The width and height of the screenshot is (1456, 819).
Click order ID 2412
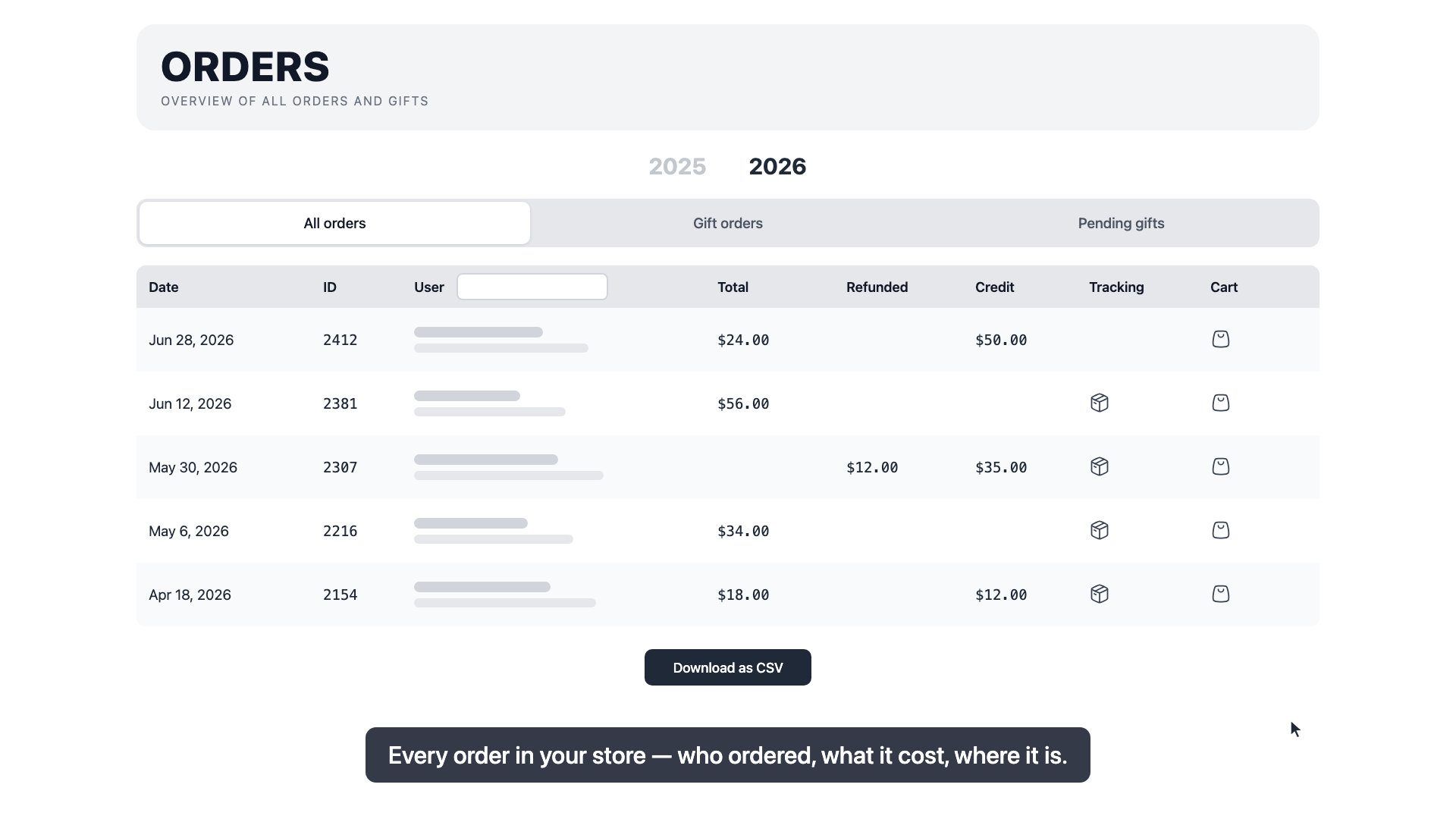coord(340,340)
